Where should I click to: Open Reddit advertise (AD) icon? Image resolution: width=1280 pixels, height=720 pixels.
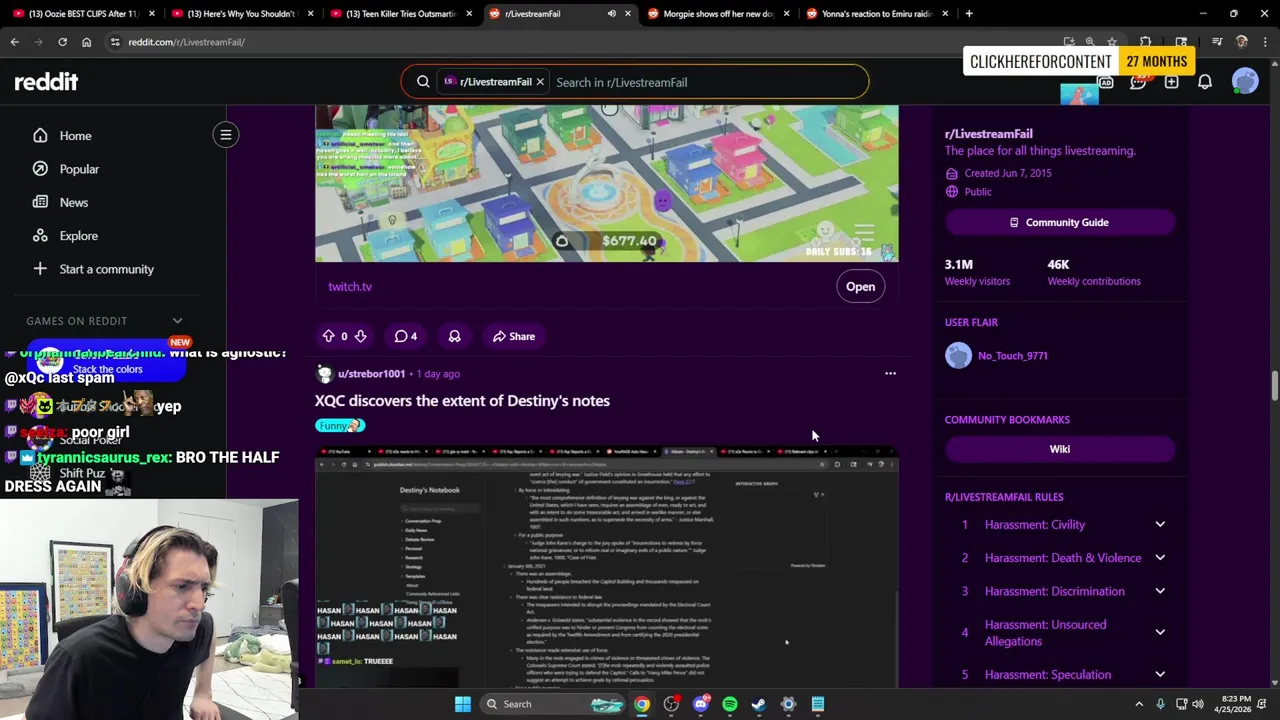[1105, 82]
